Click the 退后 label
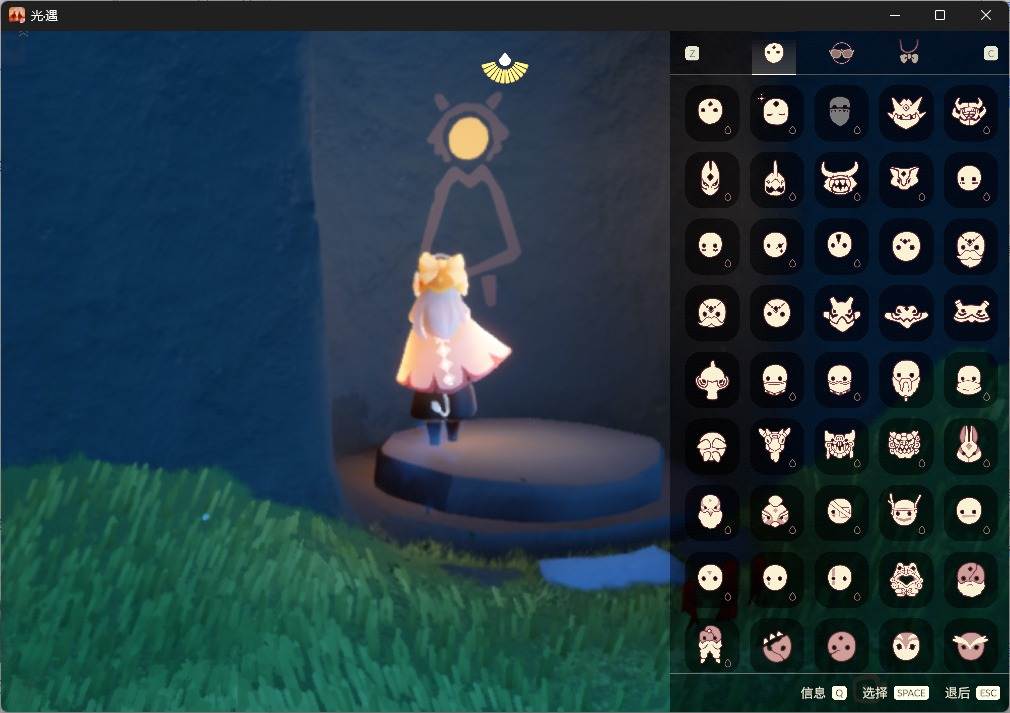 point(957,693)
